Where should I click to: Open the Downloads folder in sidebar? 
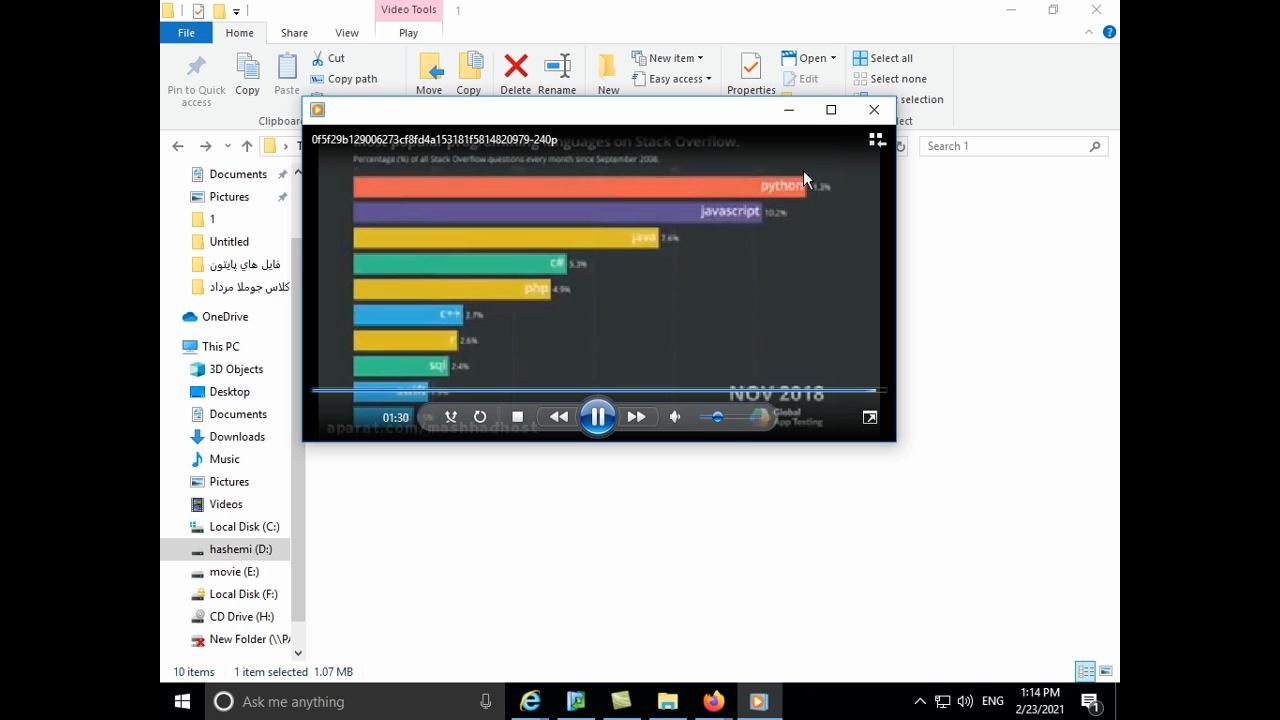coord(237,437)
